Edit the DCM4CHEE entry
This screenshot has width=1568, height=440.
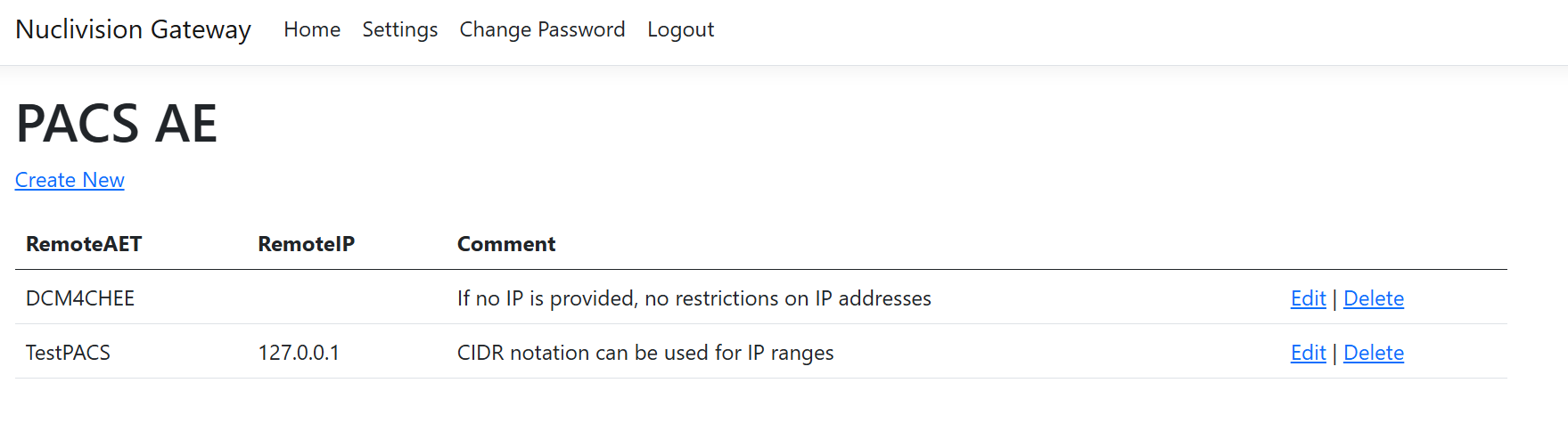point(1308,298)
